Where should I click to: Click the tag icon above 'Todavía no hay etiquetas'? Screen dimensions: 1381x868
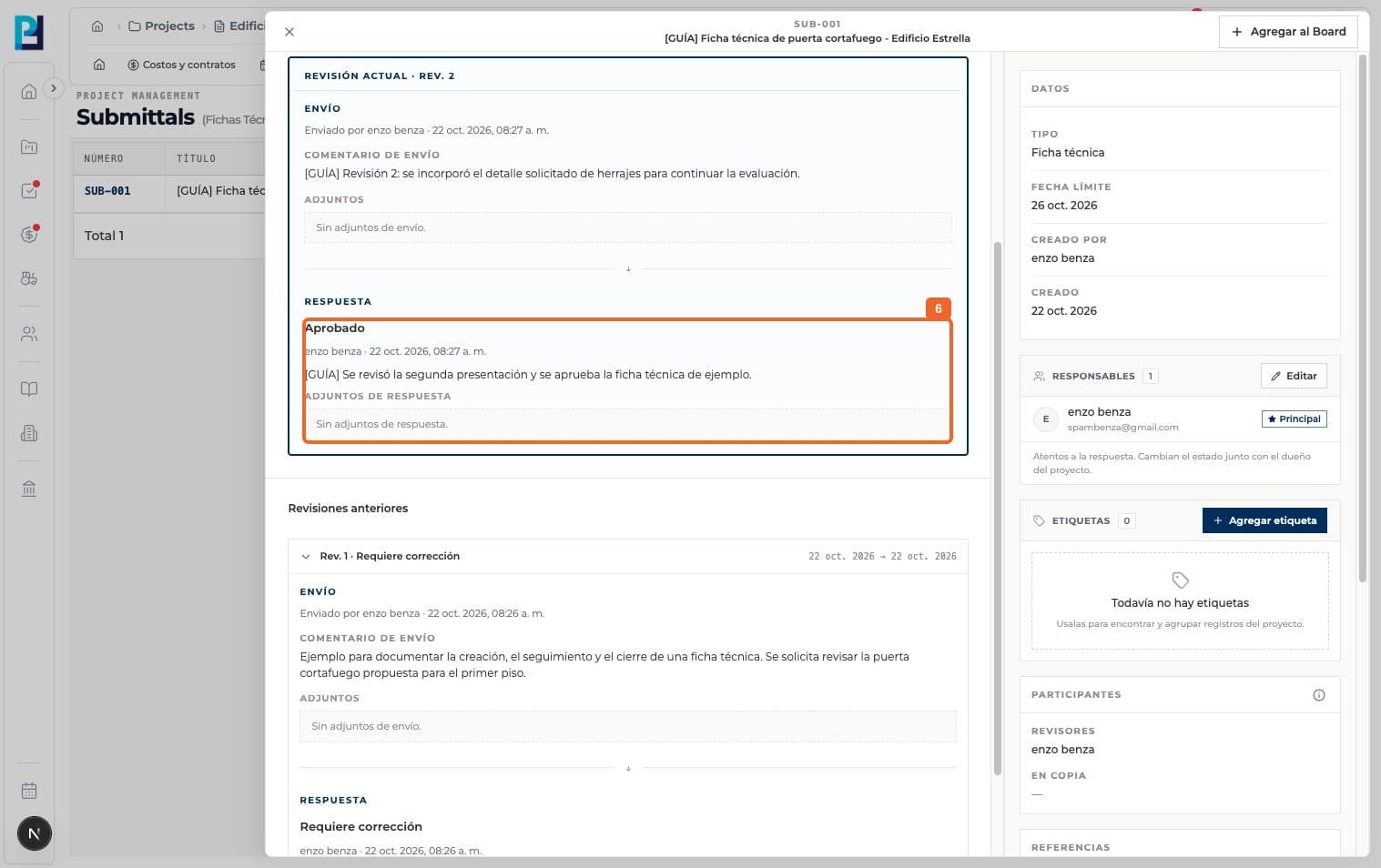[x=1180, y=580]
